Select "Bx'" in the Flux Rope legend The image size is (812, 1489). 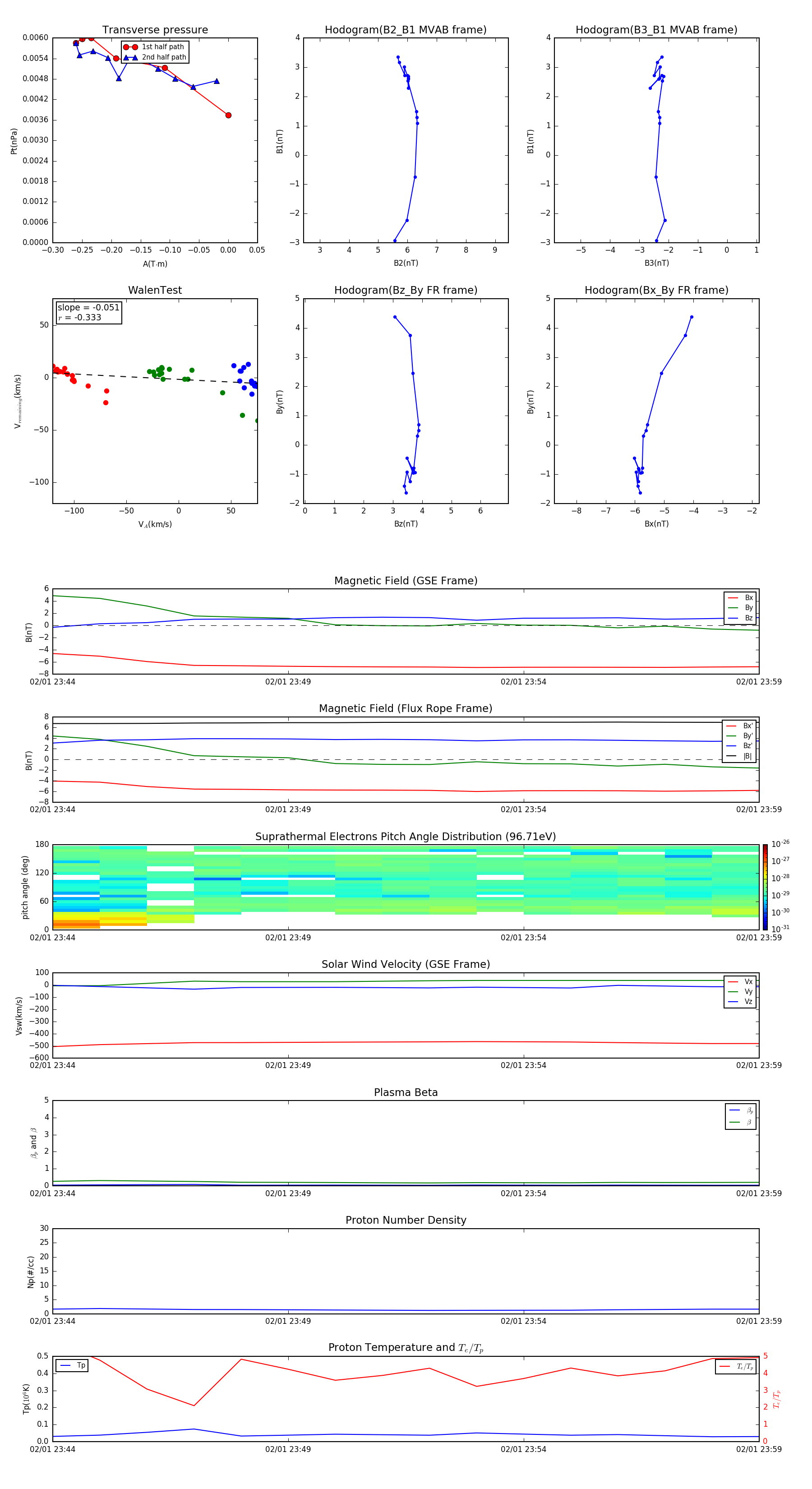point(739,726)
